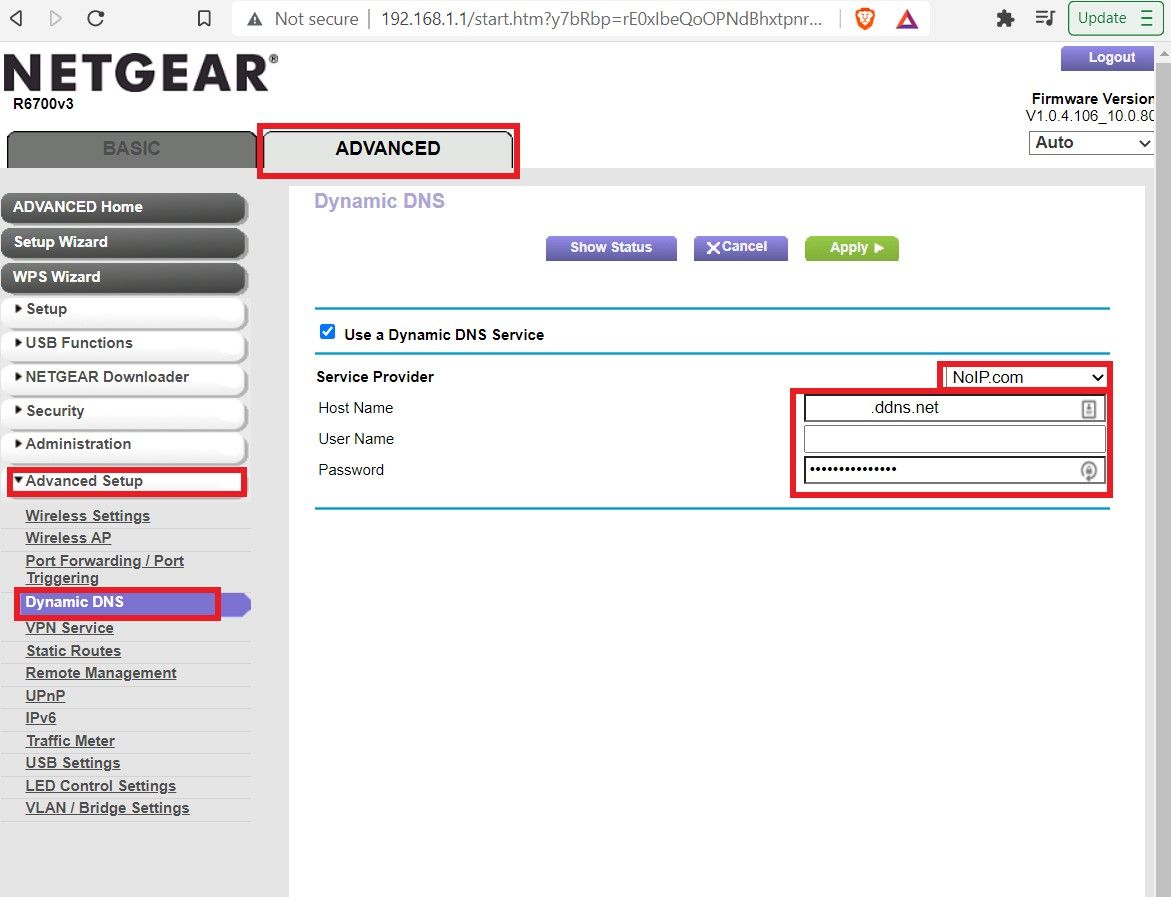Screen dimensions: 1171x897
Task: Click the address bar URL
Action: (x=601, y=19)
